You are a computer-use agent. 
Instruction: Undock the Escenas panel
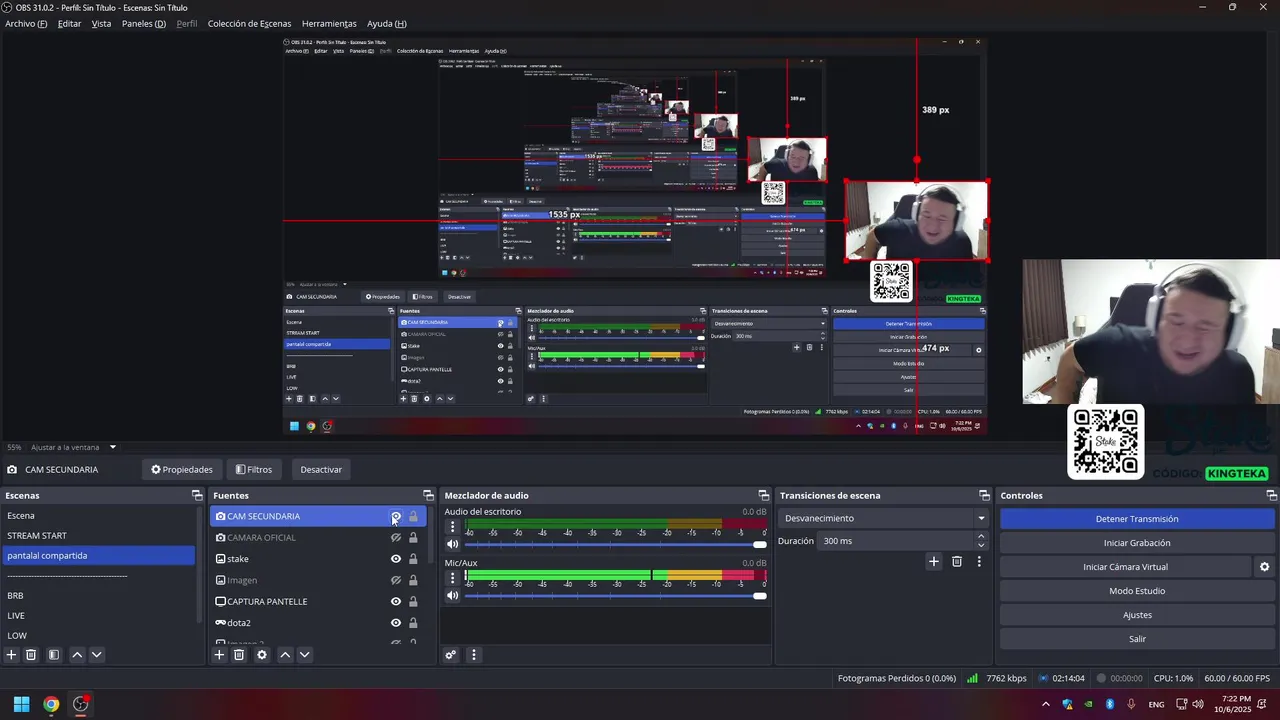tap(197, 496)
